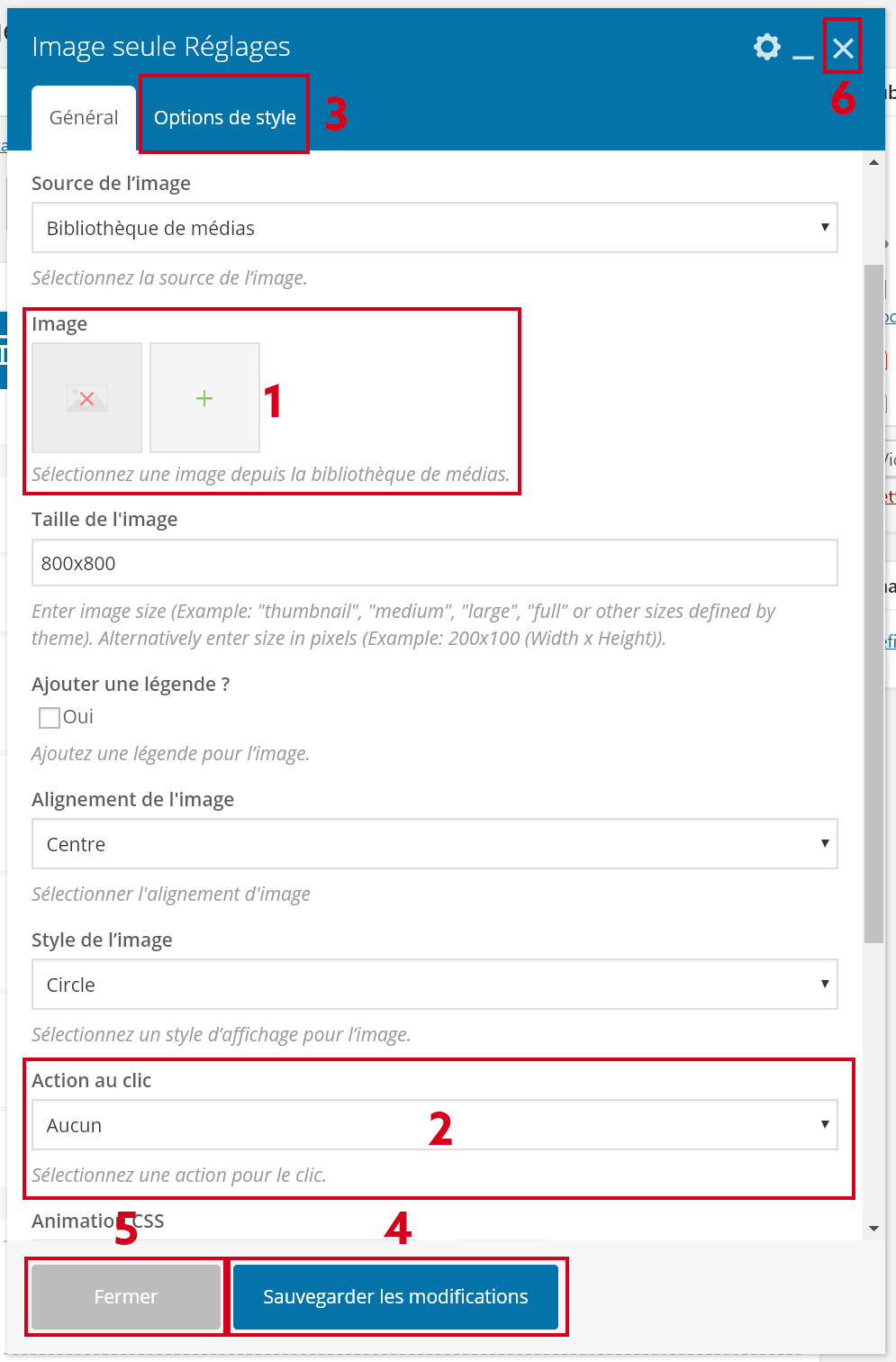Click the green plus to add image
The image size is (896, 1362).
[204, 398]
